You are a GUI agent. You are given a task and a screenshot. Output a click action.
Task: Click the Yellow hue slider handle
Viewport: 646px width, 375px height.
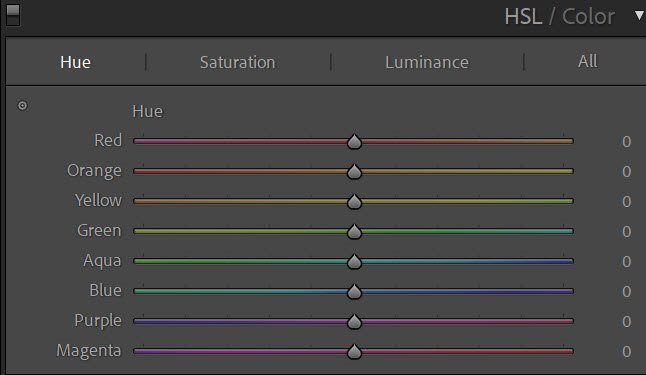[354, 202]
